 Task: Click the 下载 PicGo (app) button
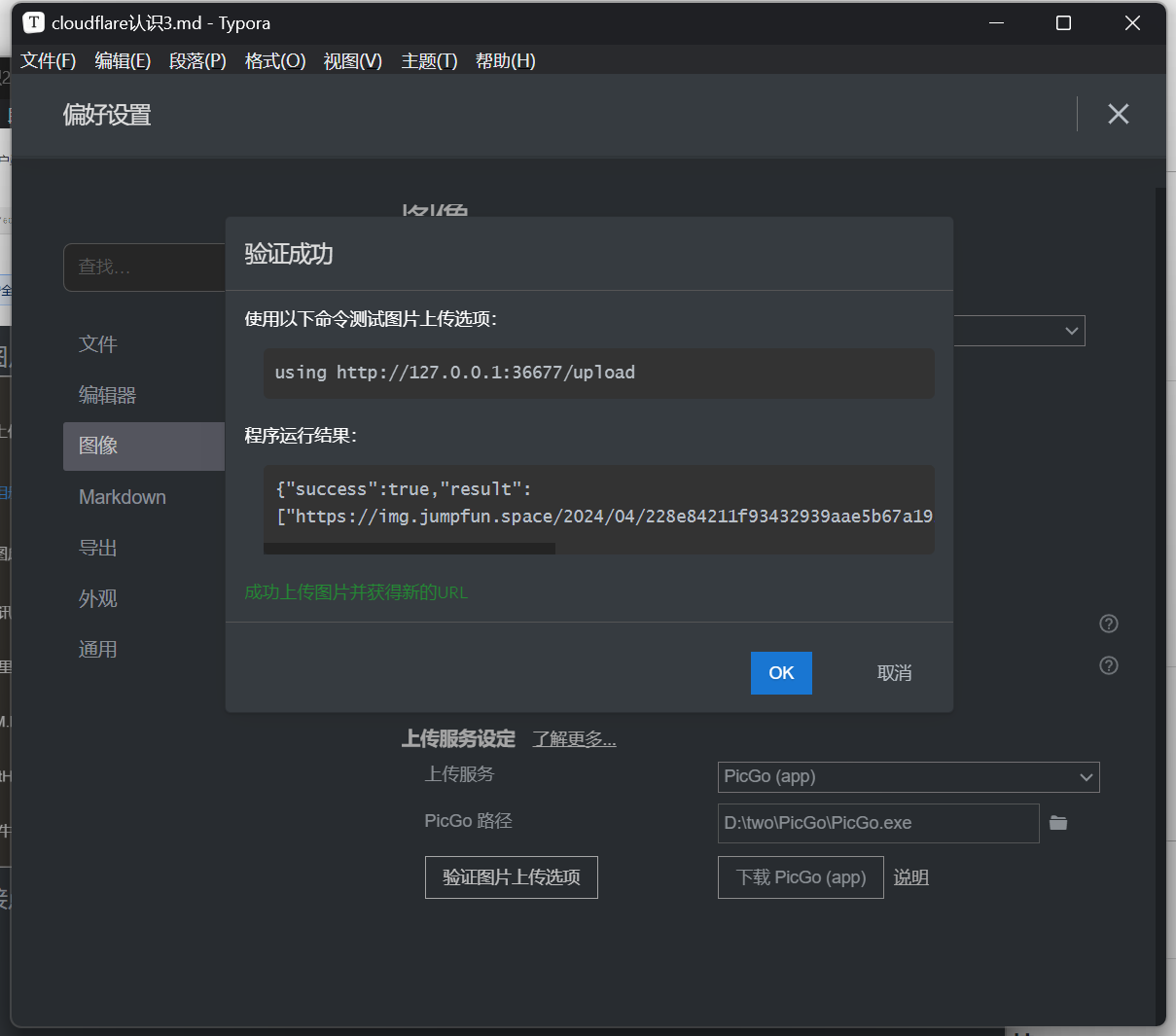point(800,877)
